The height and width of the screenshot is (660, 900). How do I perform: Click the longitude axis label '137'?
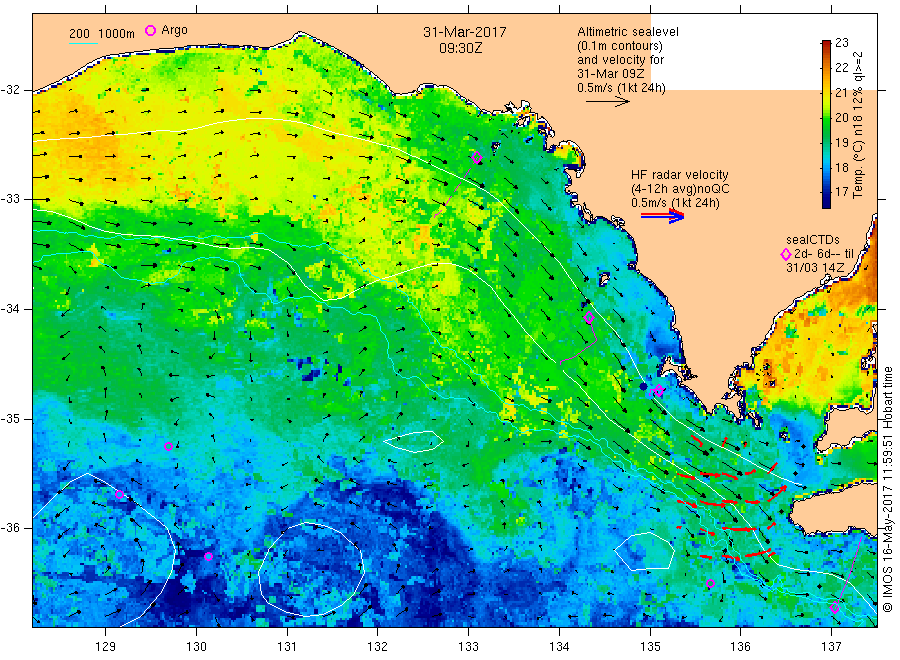(x=831, y=647)
